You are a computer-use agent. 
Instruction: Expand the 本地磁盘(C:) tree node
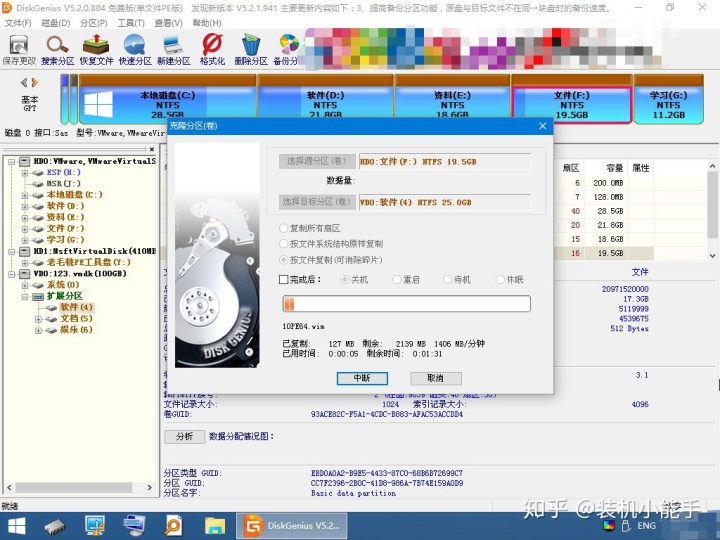click(x=25, y=196)
